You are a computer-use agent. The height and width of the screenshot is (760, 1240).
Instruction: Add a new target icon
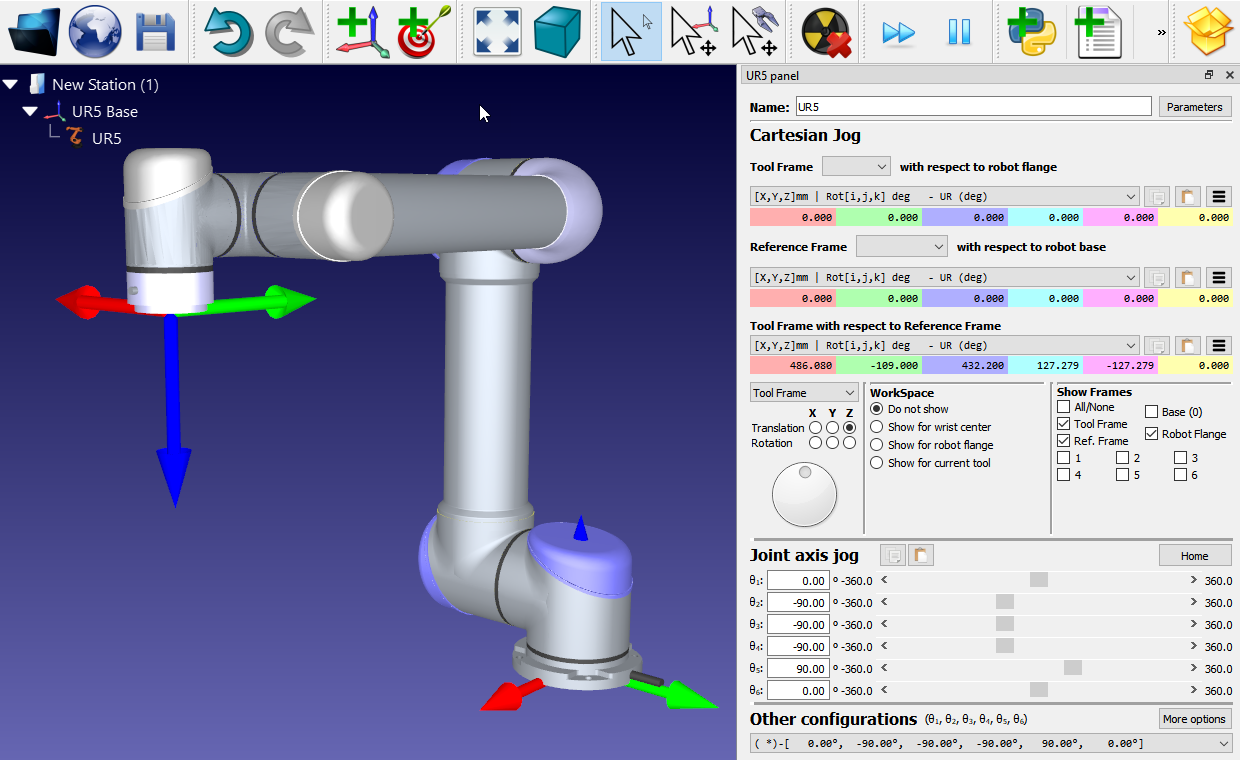pos(423,32)
